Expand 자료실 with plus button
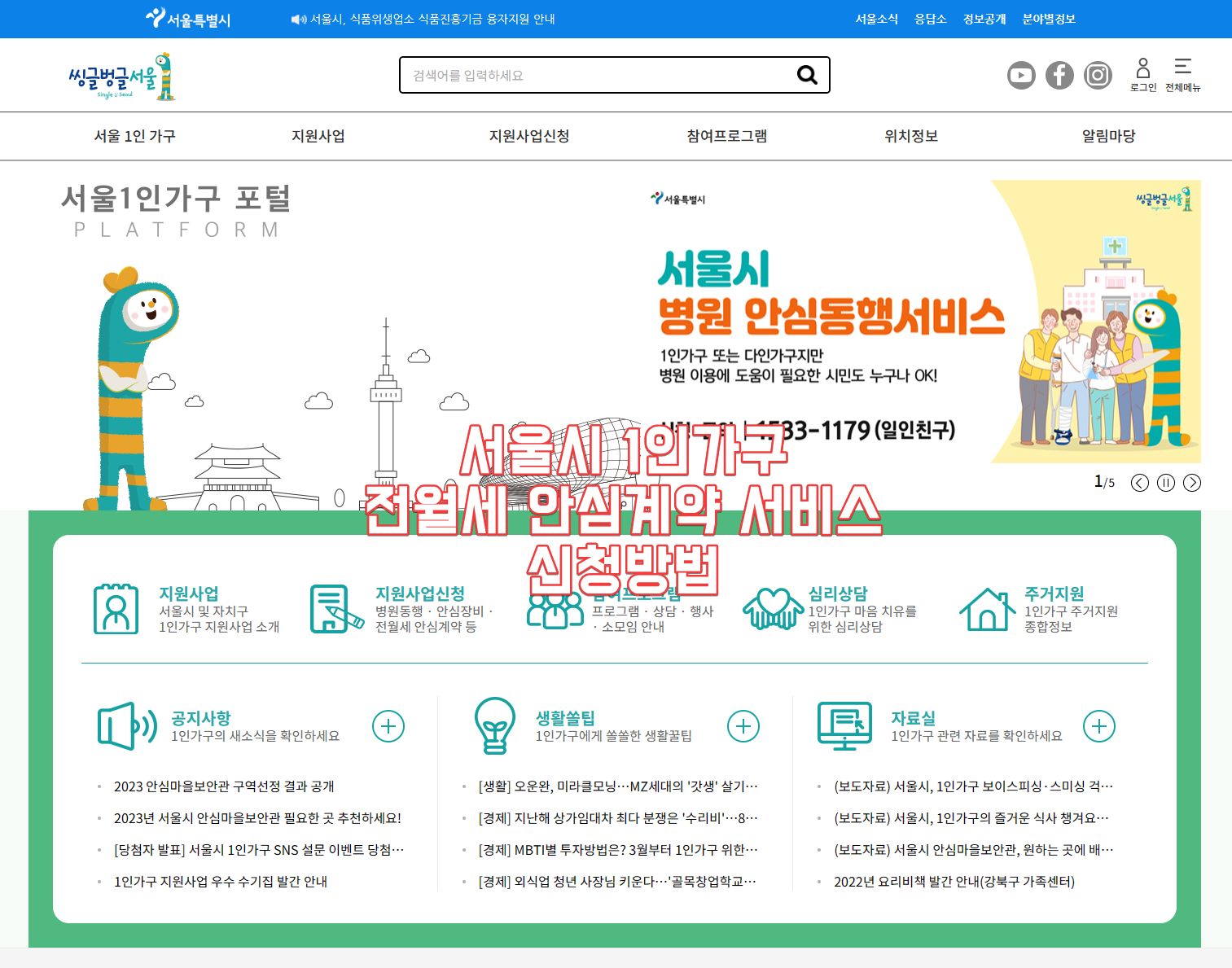This screenshot has width=1232, height=968. (x=1099, y=726)
